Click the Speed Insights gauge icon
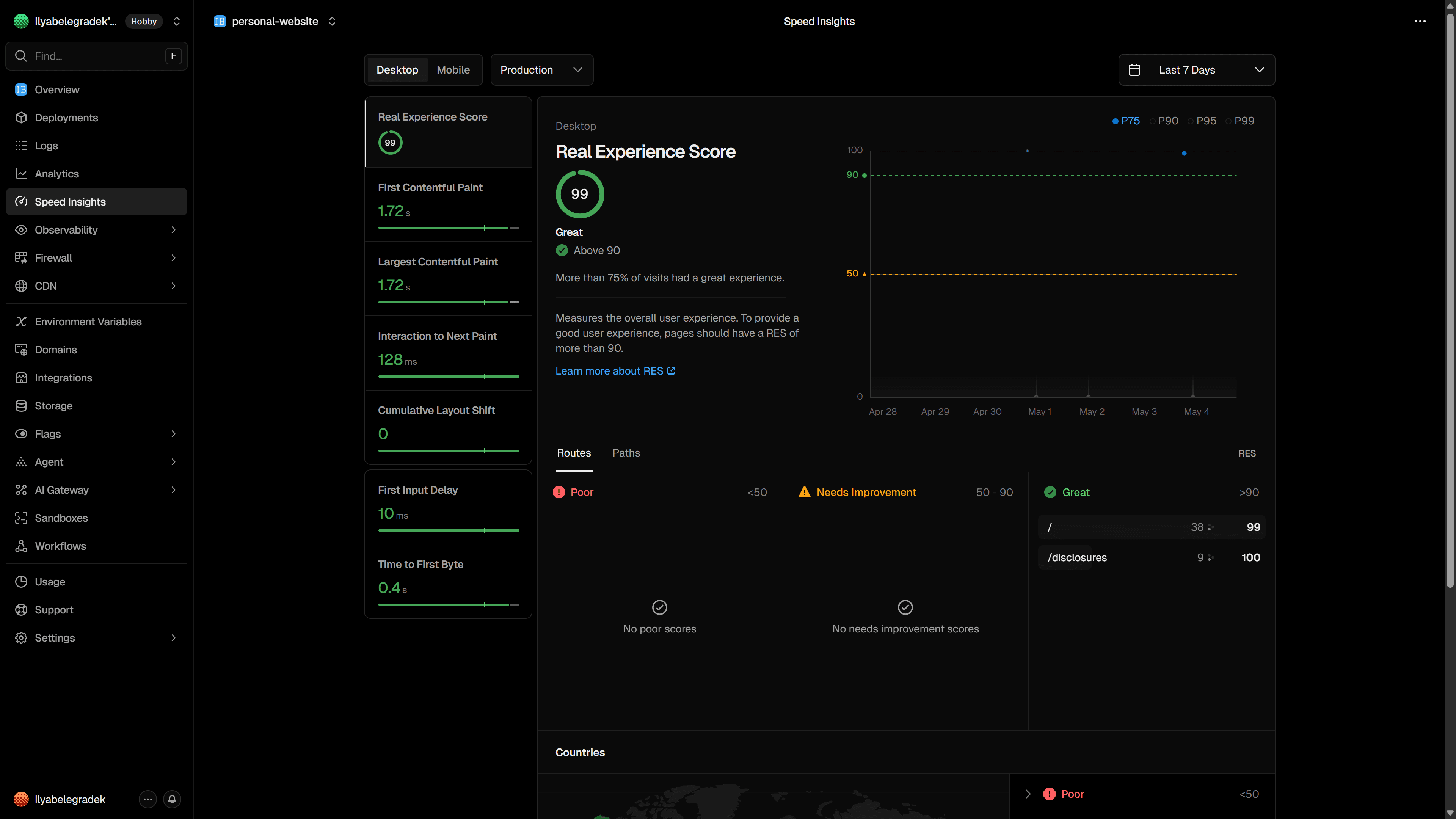This screenshot has height=819, width=1456. pos(21,202)
